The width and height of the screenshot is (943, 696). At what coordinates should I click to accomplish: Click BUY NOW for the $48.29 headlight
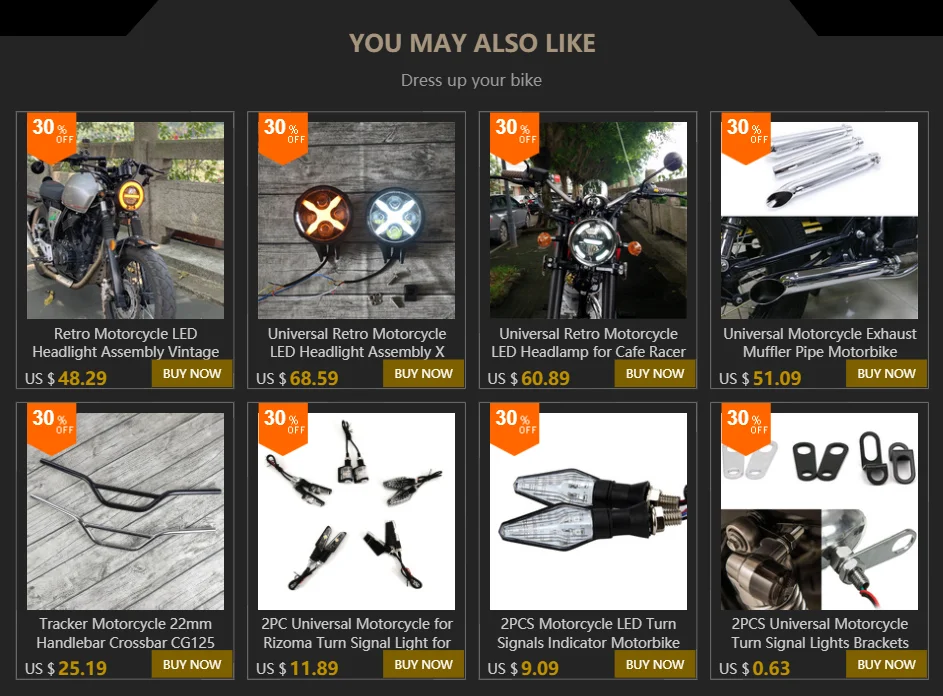pyautogui.click(x=192, y=374)
